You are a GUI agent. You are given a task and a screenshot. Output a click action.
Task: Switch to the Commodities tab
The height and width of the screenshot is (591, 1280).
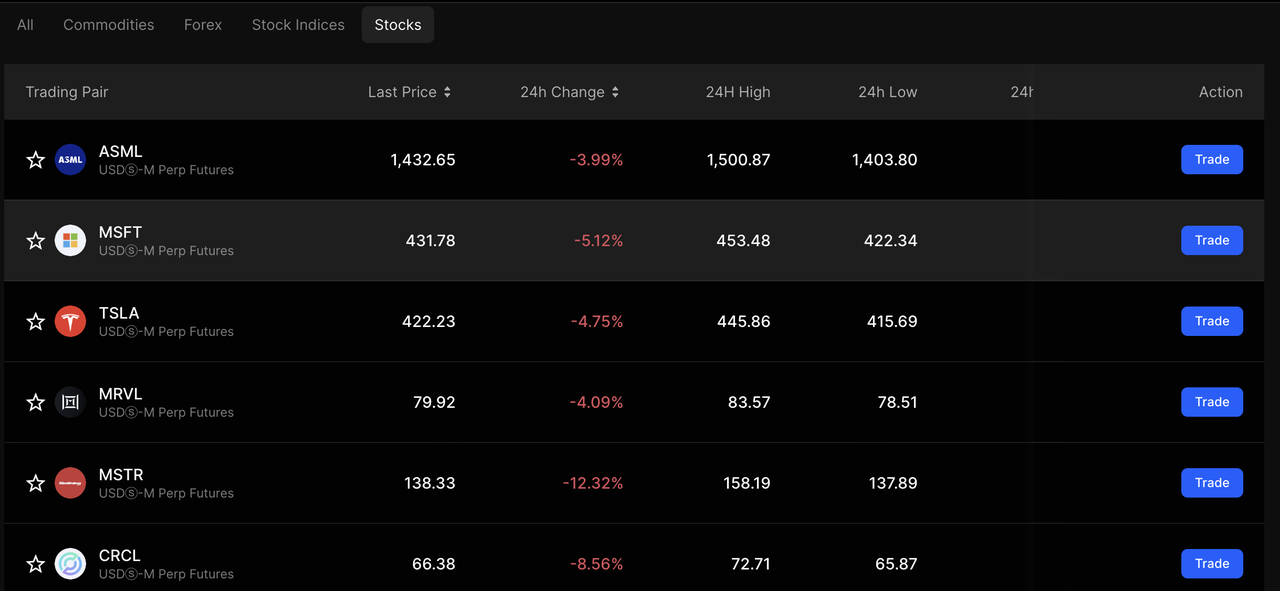pyautogui.click(x=109, y=25)
